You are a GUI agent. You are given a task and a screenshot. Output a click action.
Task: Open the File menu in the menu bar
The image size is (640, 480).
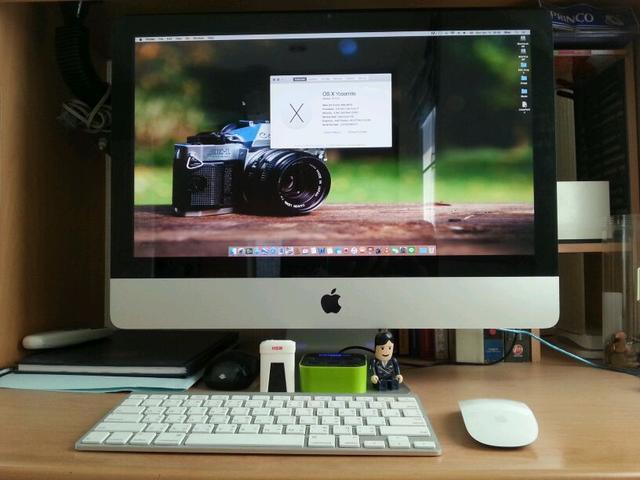pos(162,37)
